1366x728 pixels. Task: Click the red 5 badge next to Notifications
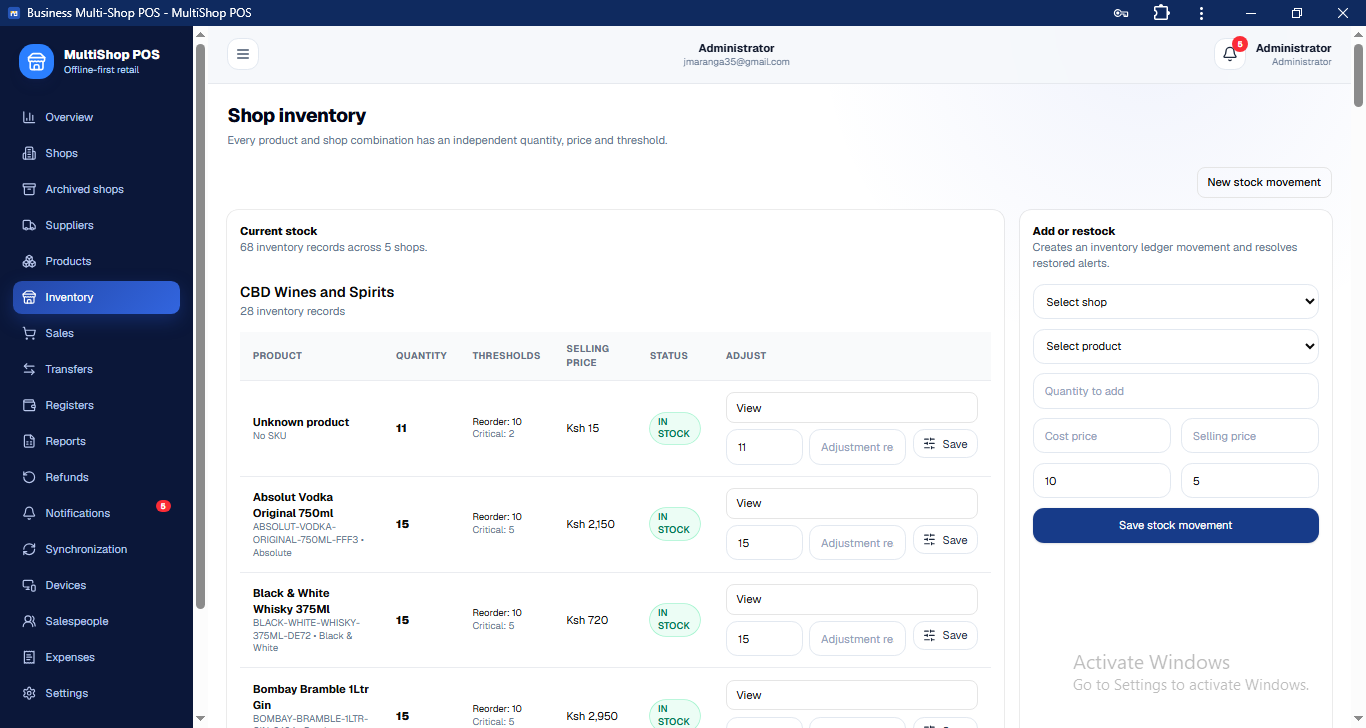pyautogui.click(x=164, y=506)
